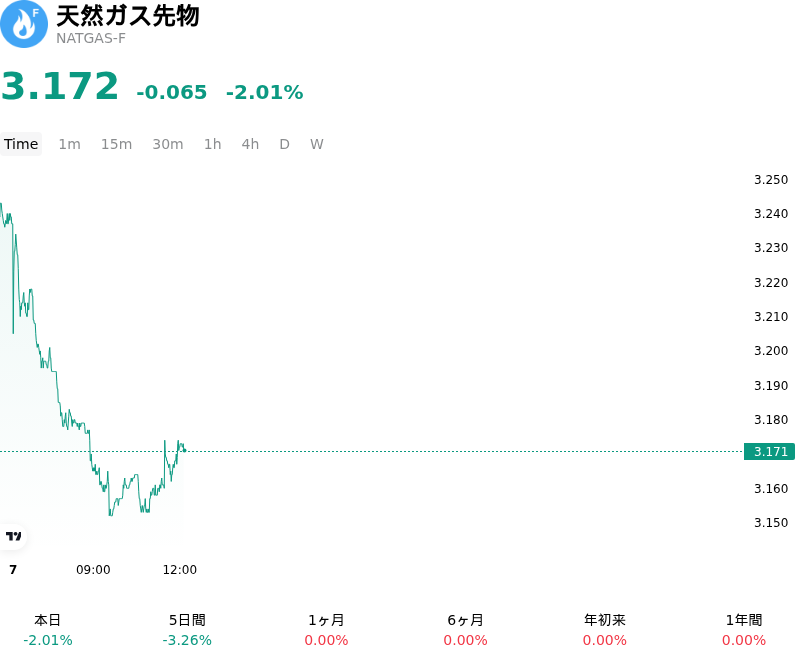
Task: Click the 12:00 time axis label
Action: click(x=180, y=570)
